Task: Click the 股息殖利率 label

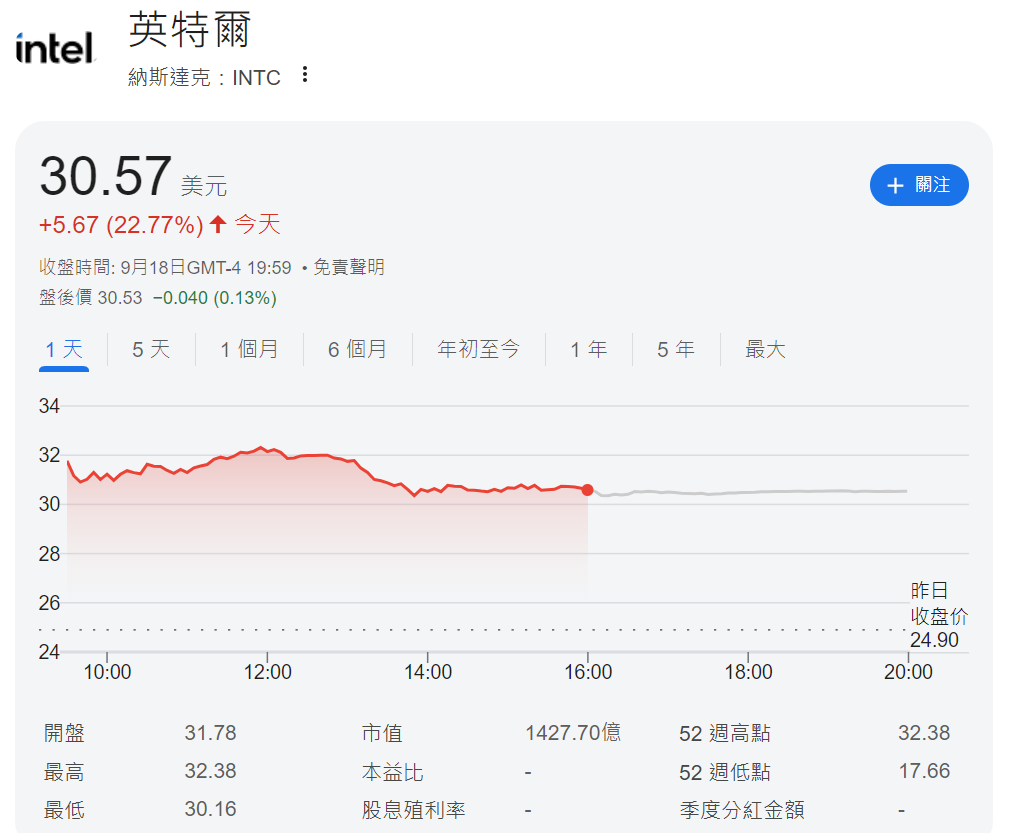Action: [x=413, y=810]
